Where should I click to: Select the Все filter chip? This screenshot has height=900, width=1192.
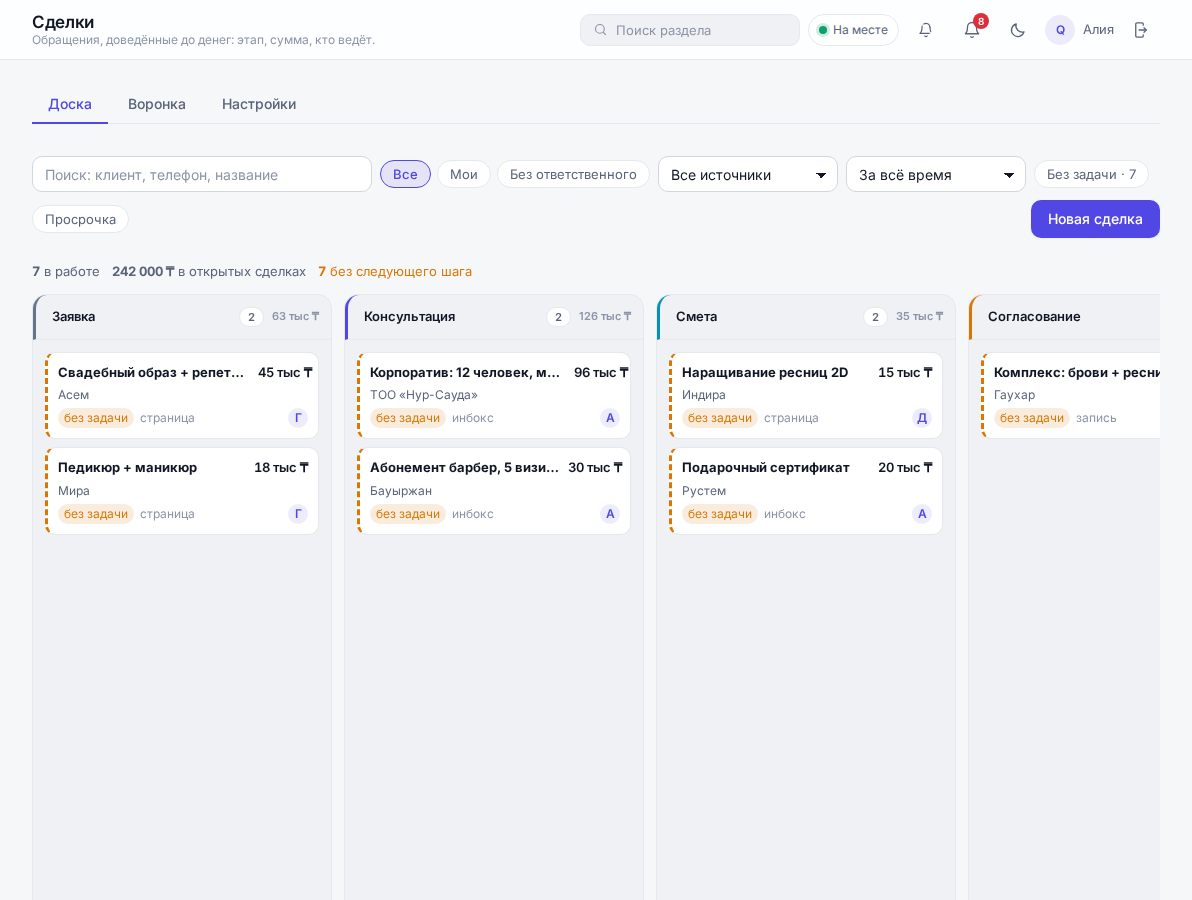(x=405, y=174)
